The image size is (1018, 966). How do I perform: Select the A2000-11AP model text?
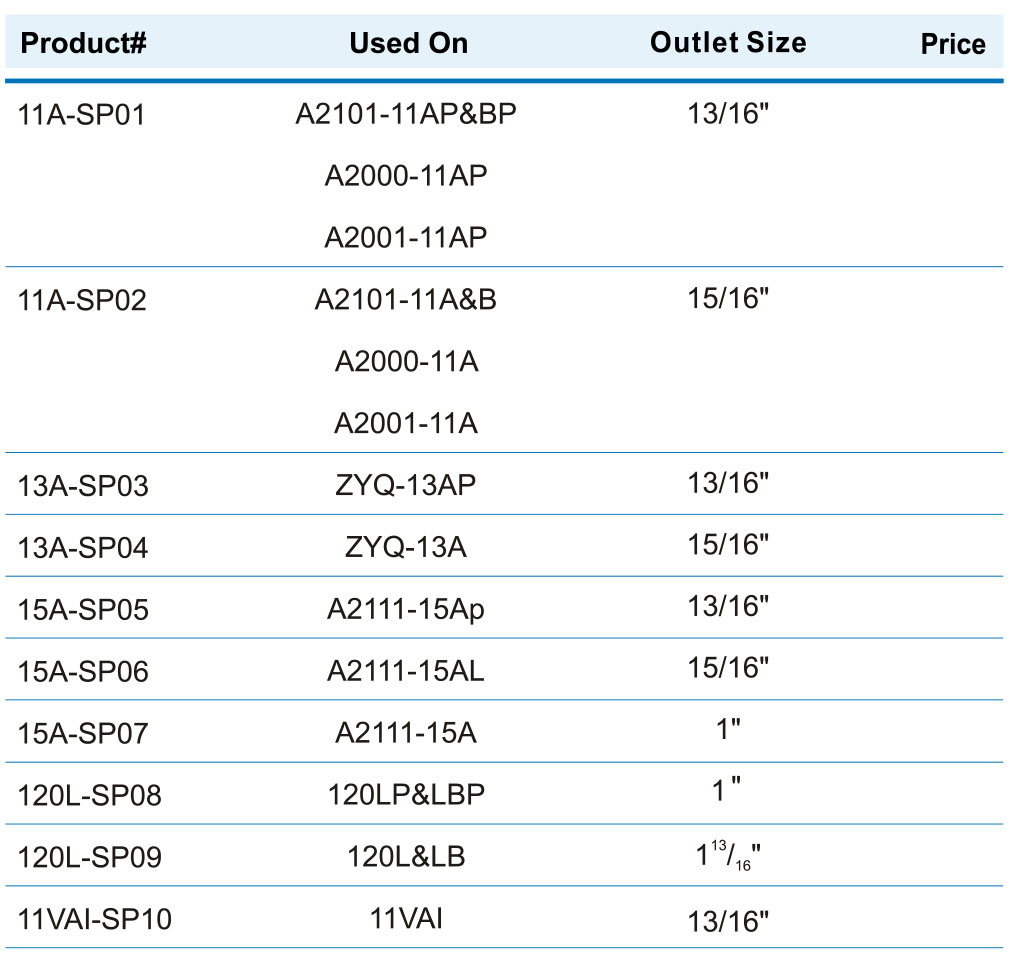pyautogui.click(x=406, y=176)
